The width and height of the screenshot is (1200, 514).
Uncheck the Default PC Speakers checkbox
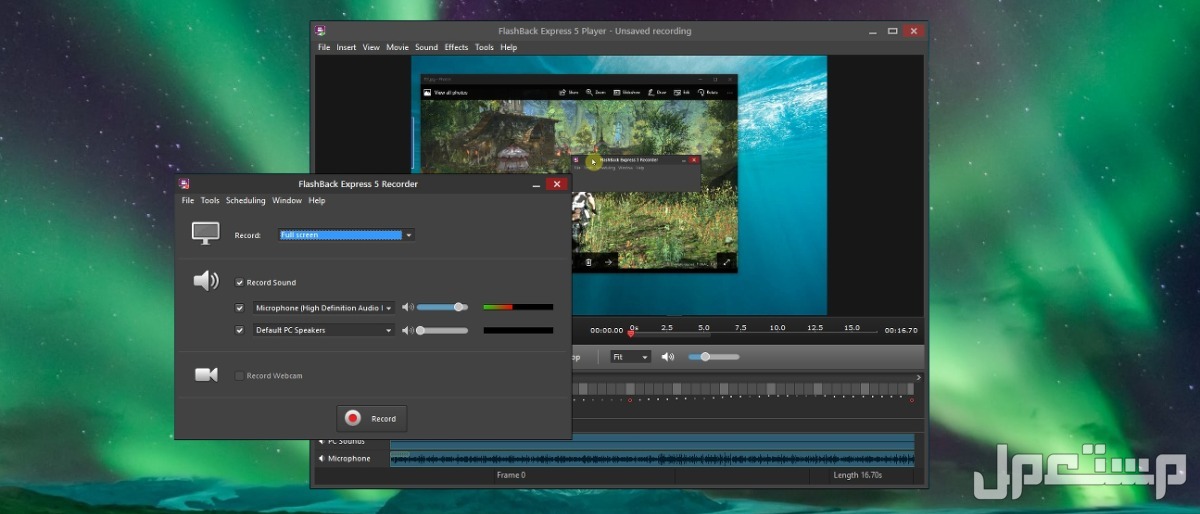tap(239, 330)
